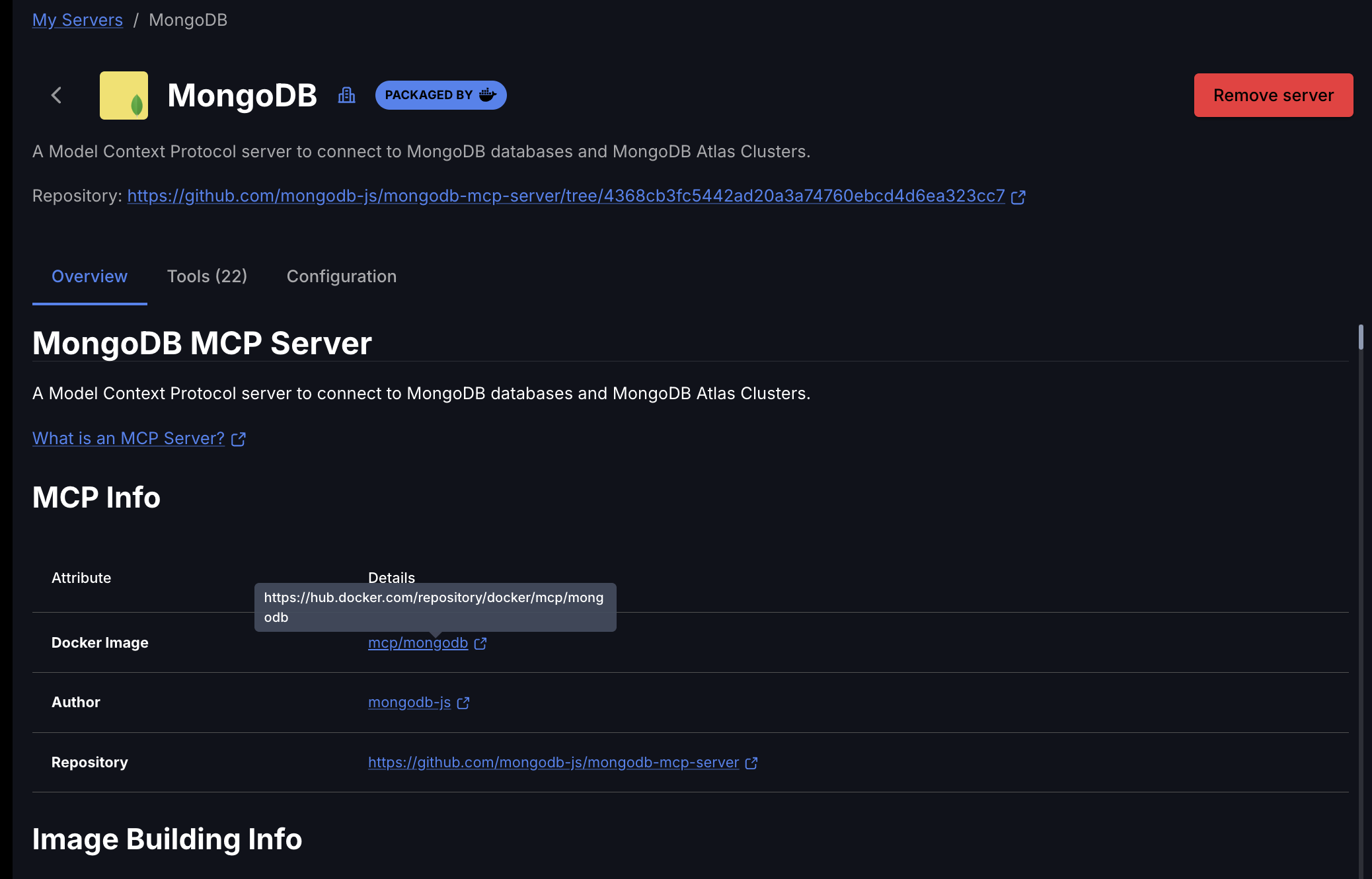Visit the mongodb-js author link
Screen dimensions: 1372x879
tap(409, 703)
